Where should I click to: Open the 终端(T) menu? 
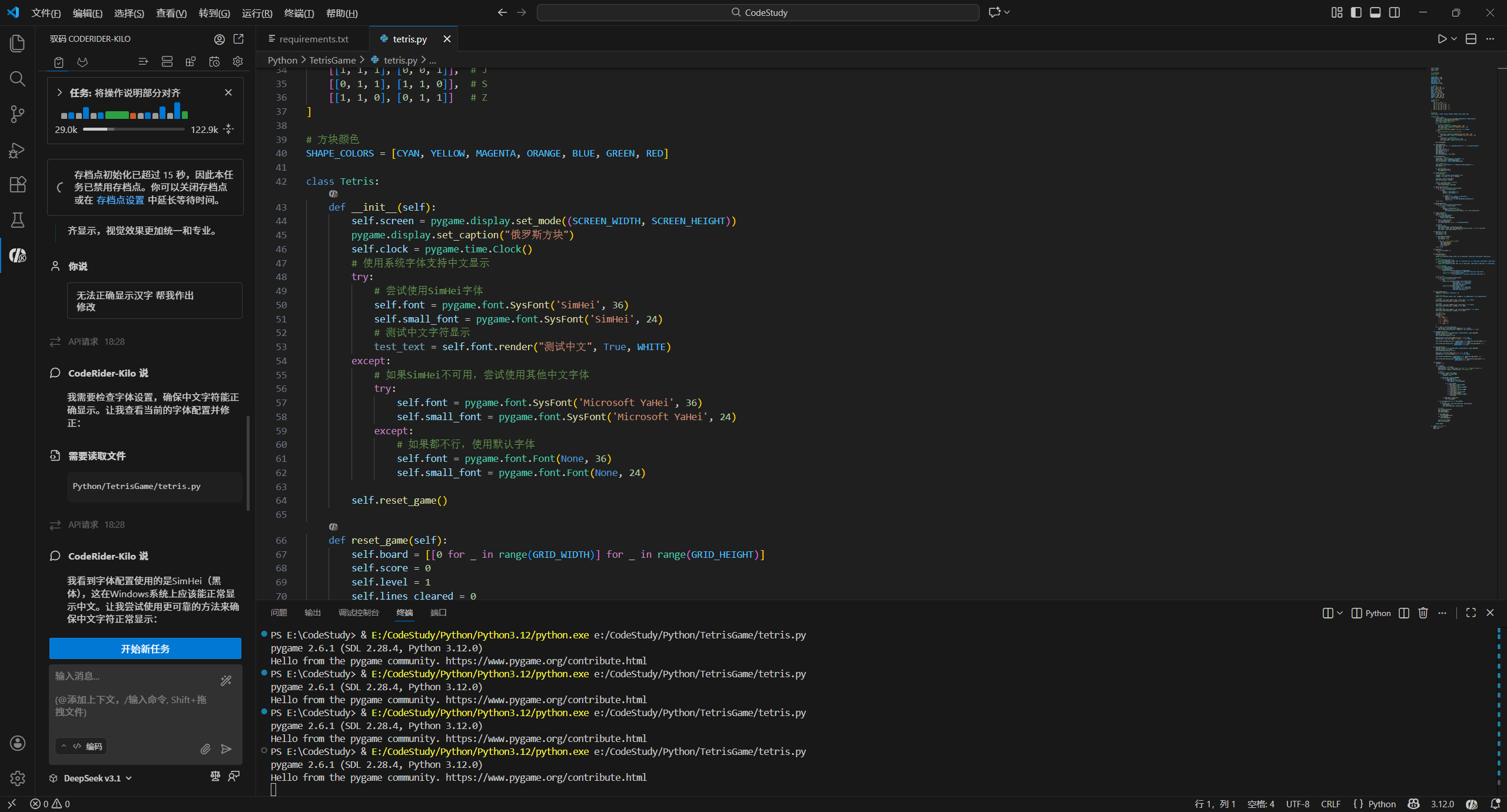[x=298, y=13]
